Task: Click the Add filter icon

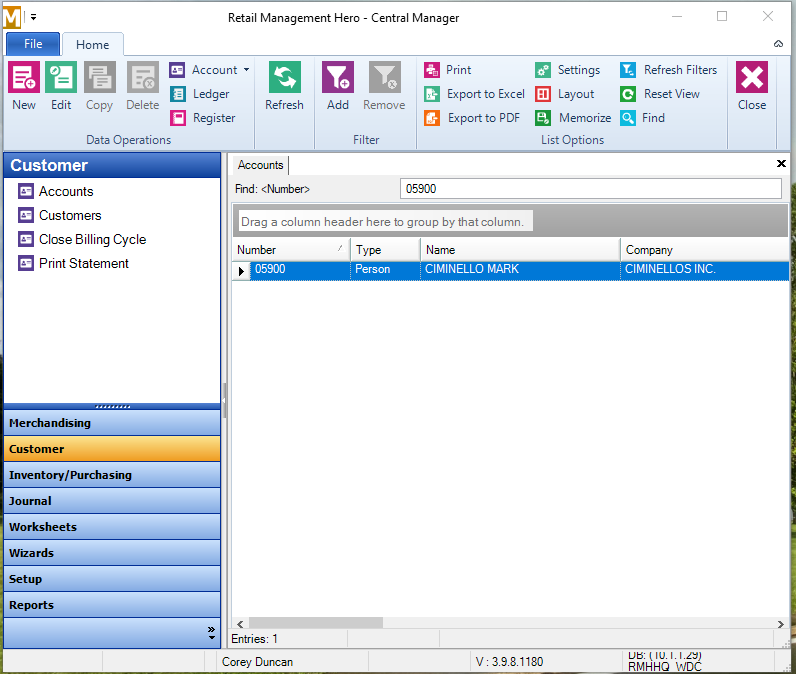Action: (x=338, y=77)
